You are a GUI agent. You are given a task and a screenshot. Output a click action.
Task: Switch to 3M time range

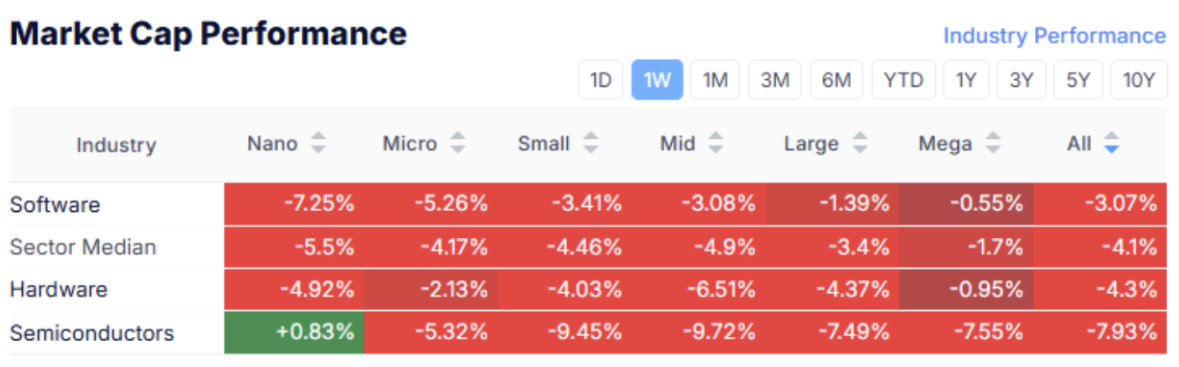pyautogui.click(x=774, y=80)
